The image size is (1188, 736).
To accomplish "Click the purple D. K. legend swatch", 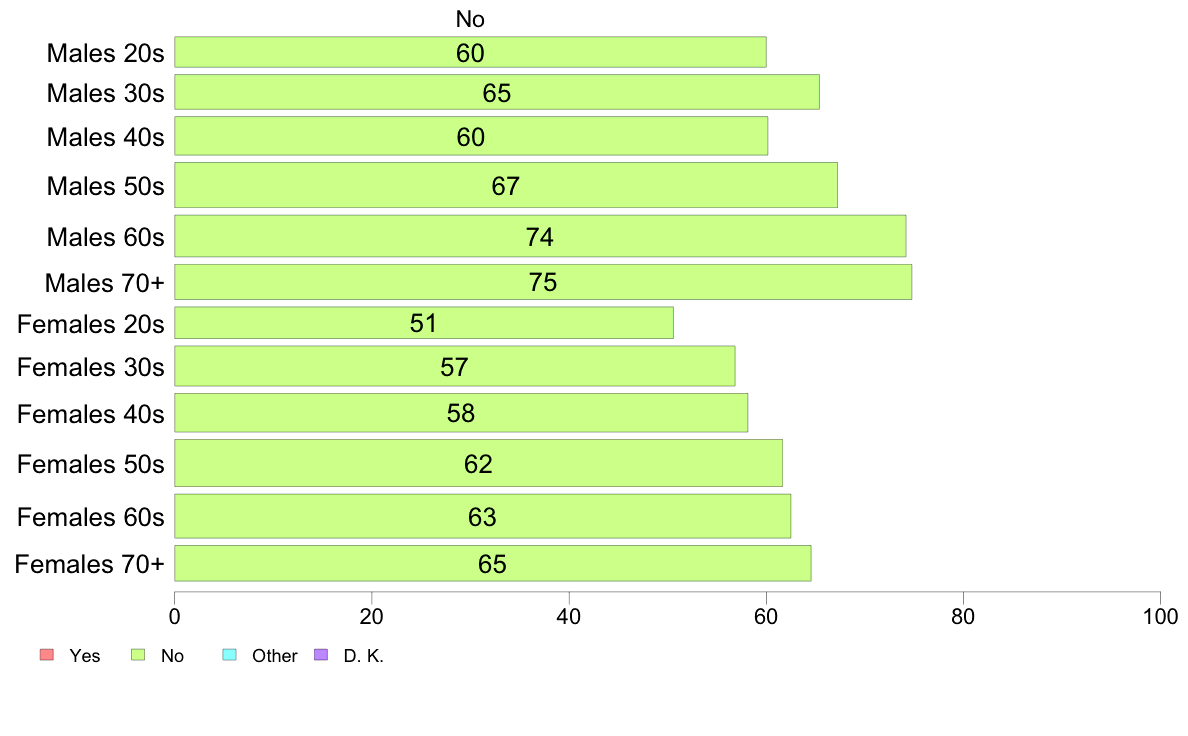I will pyautogui.click(x=321, y=655).
